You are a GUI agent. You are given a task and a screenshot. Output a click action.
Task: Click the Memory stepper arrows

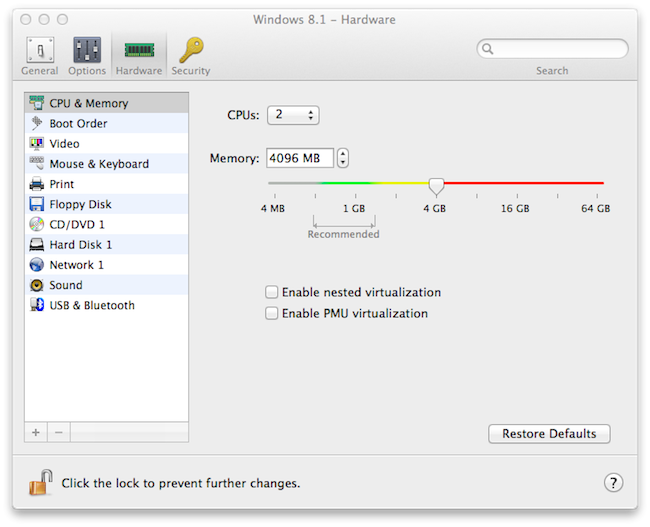(343, 158)
